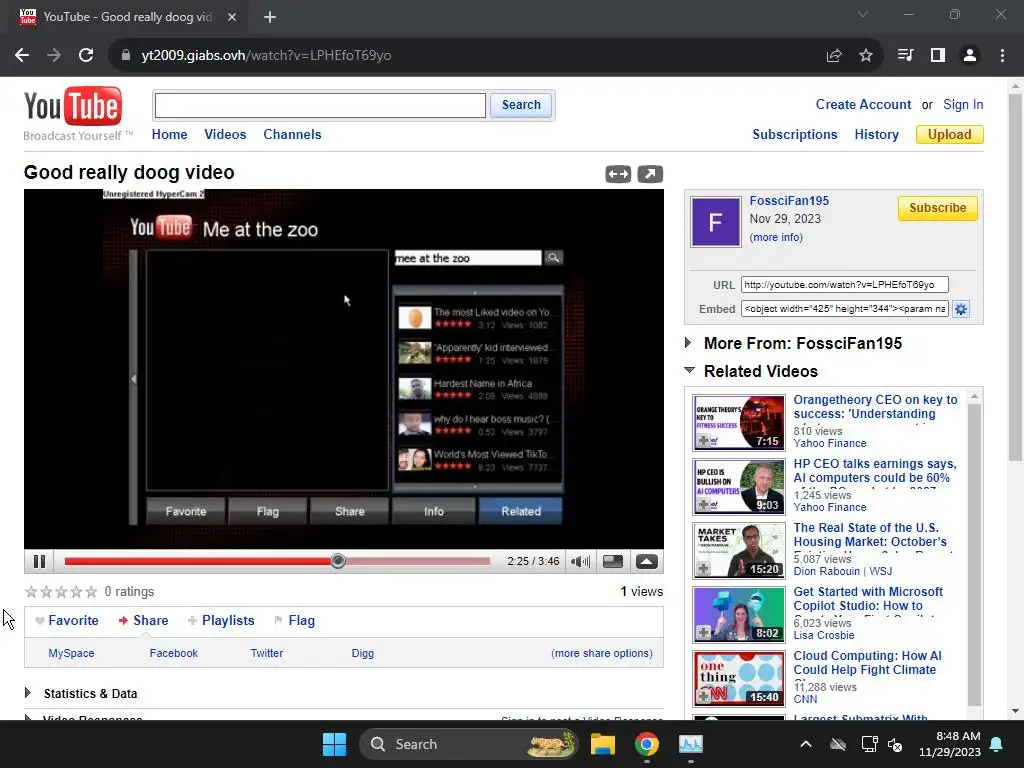Mute the video using the speaker icon
1024x768 pixels.
[x=580, y=562]
